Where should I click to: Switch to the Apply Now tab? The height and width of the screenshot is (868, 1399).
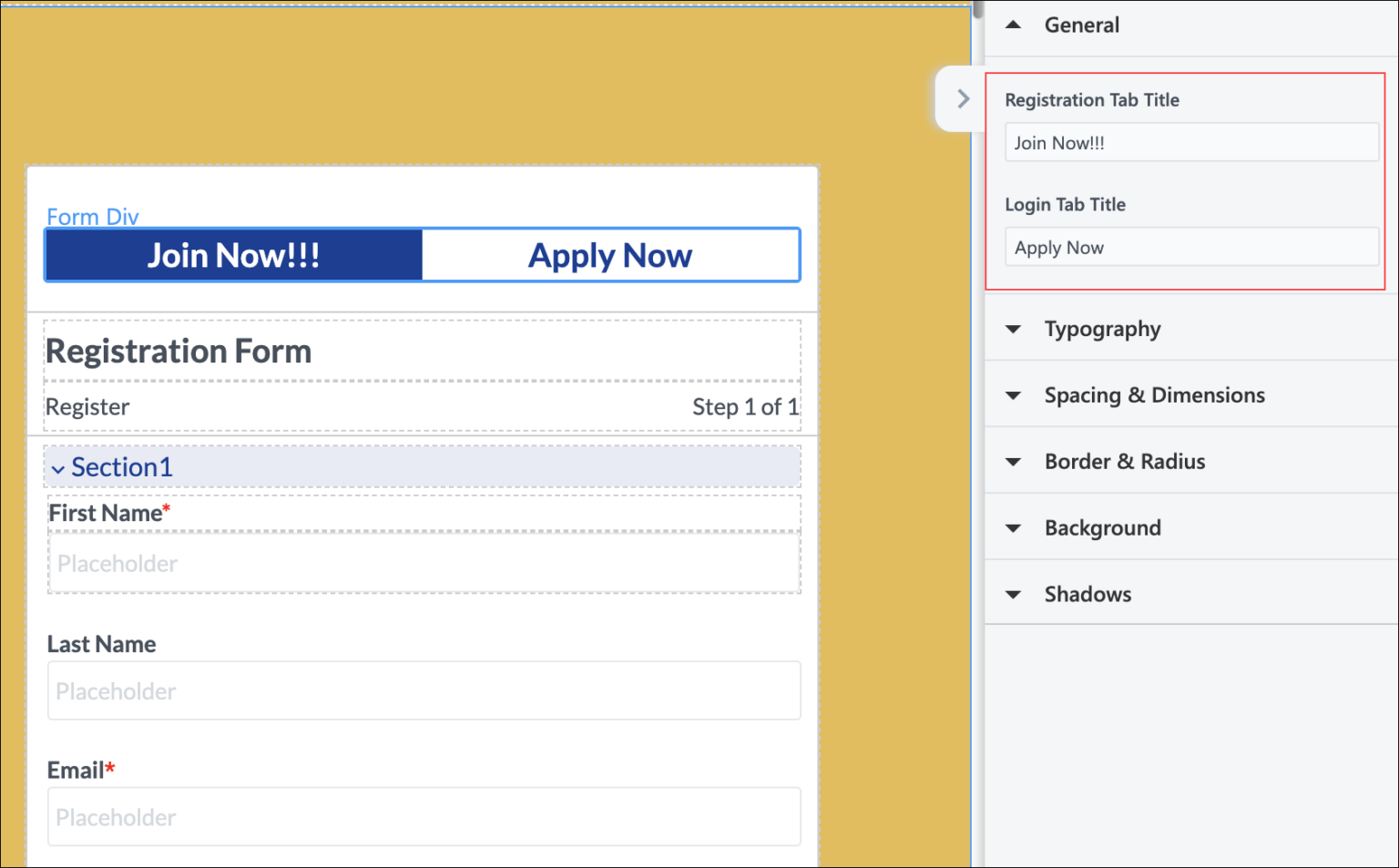[610, 255]
